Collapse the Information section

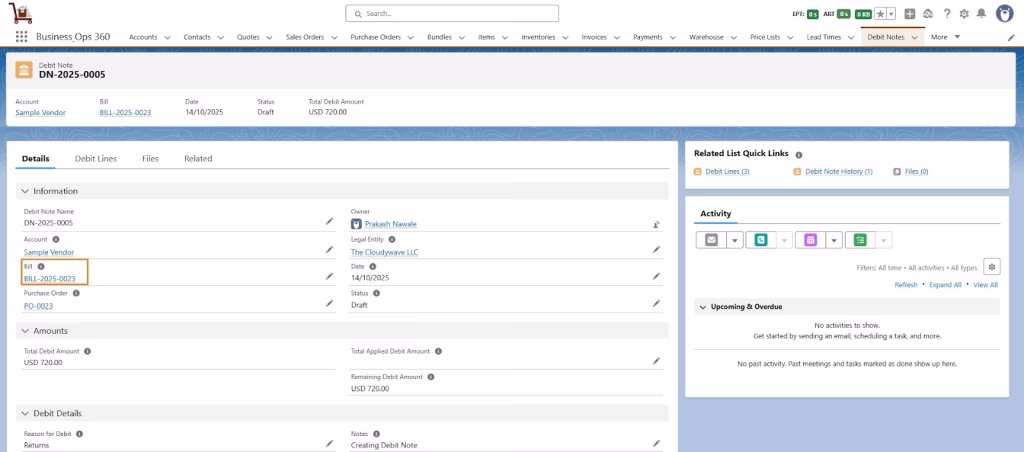25,191
